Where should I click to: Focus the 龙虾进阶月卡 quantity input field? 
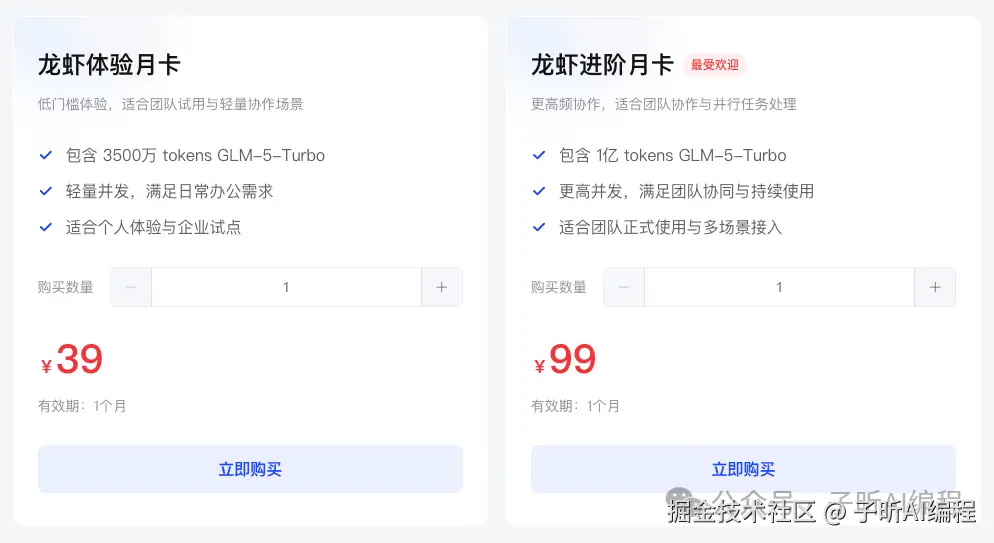click(779, 287)
